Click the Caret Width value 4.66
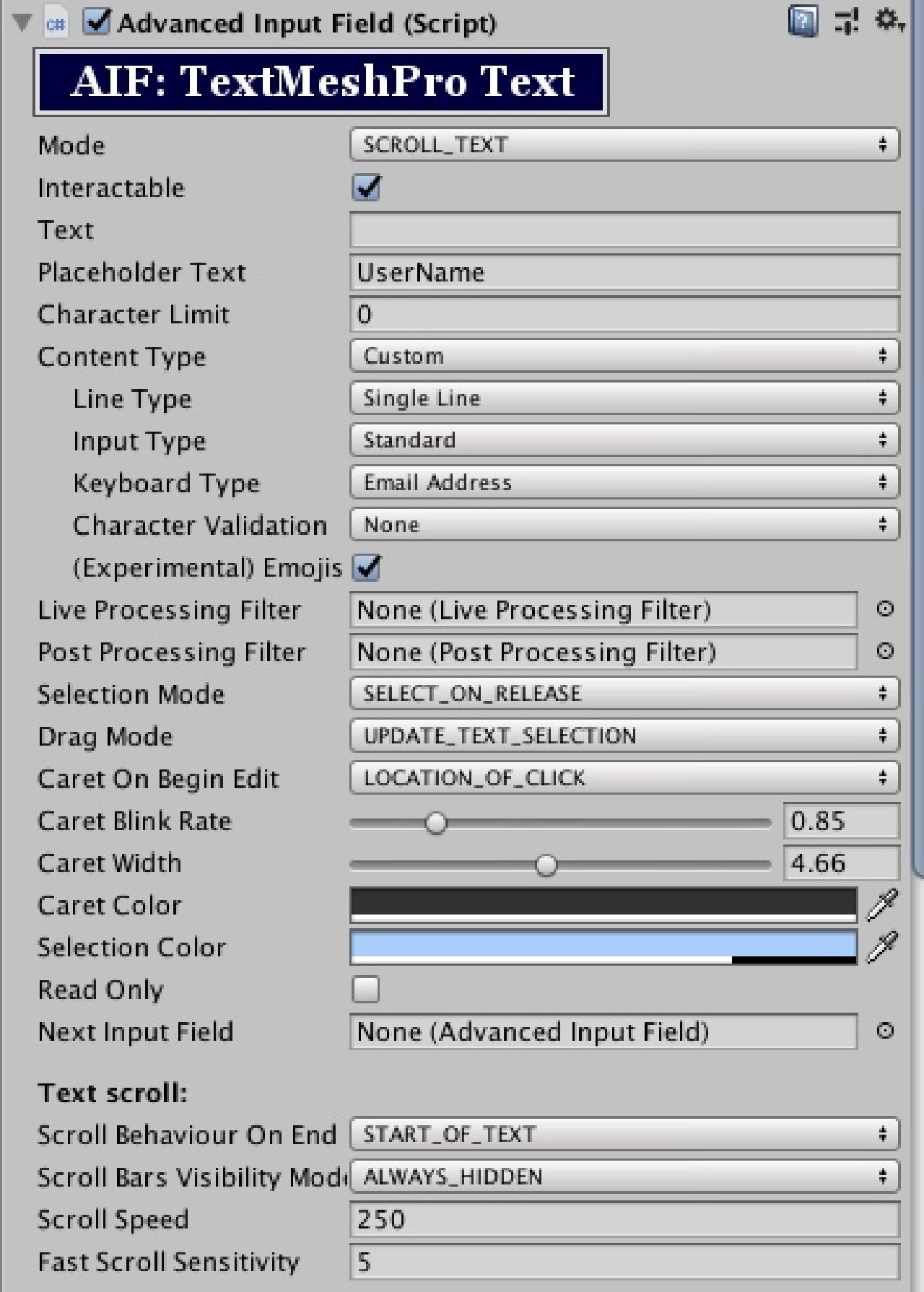The height and width of the screenshot is (1292, 924). point(842,863)
